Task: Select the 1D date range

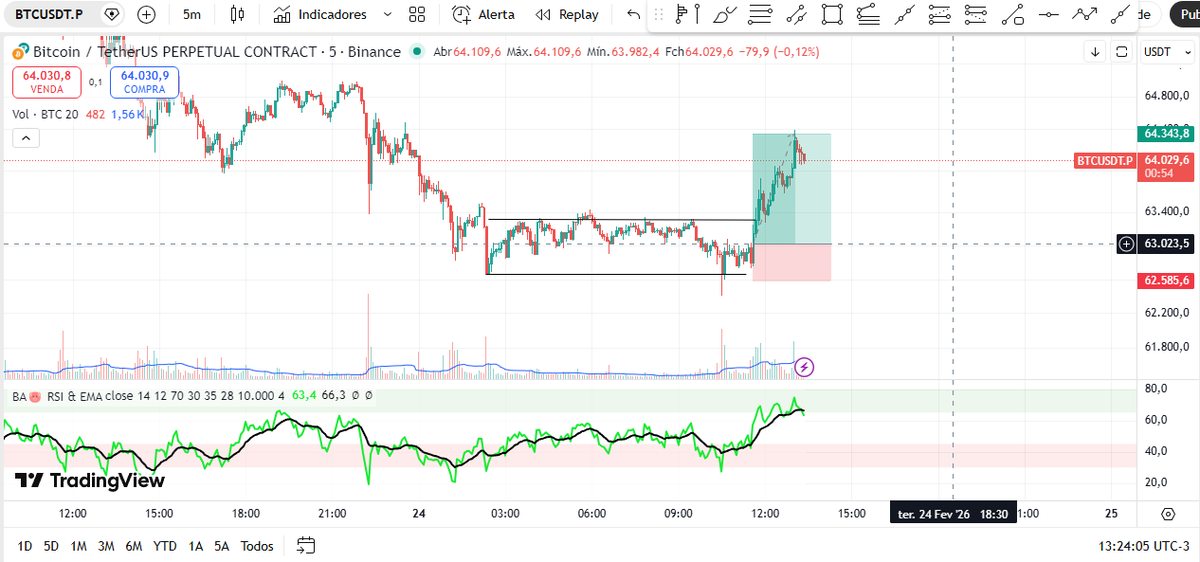Action: click(x=25, y=546)
